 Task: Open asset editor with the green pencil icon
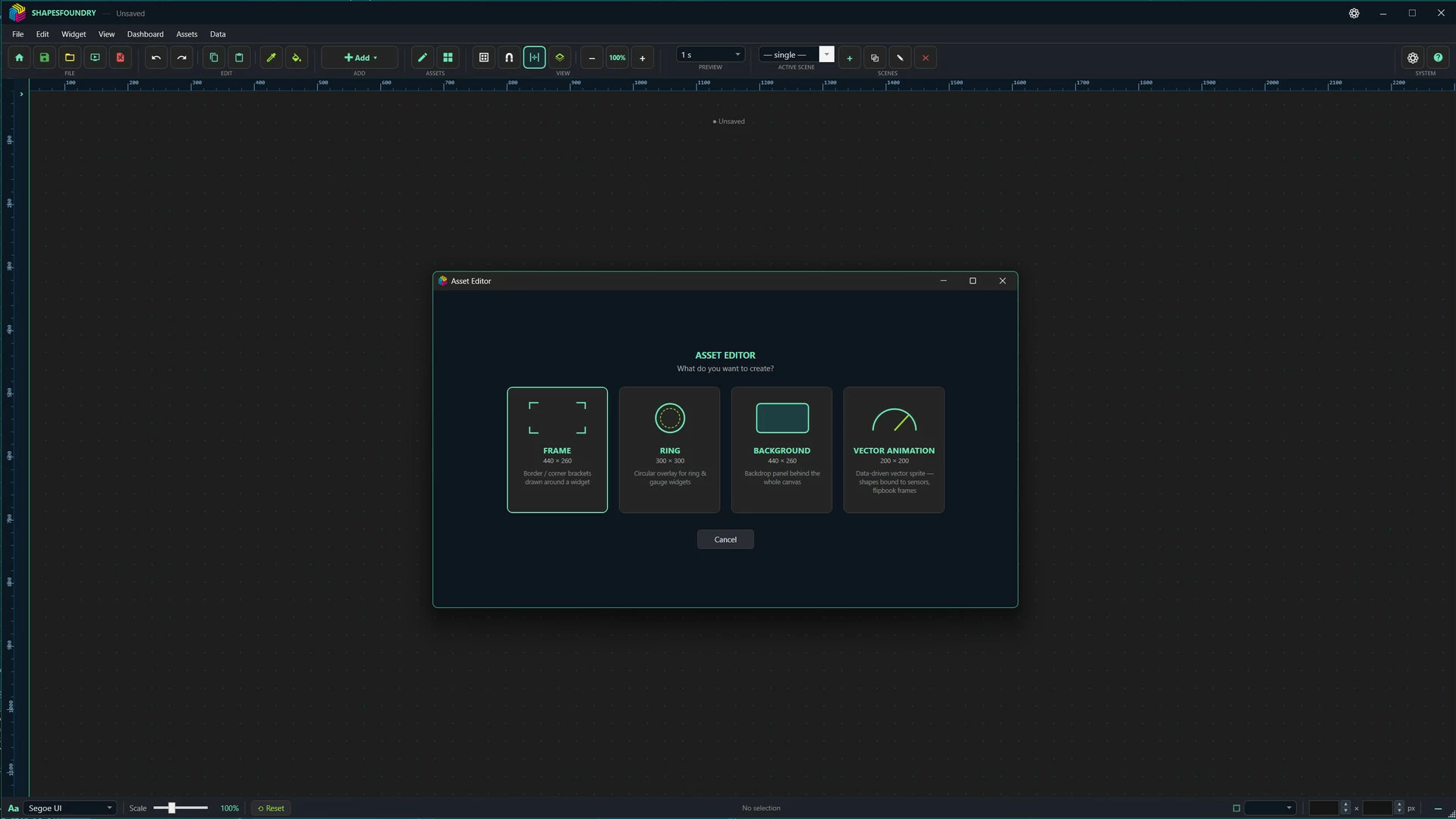[x=423, y=58]
